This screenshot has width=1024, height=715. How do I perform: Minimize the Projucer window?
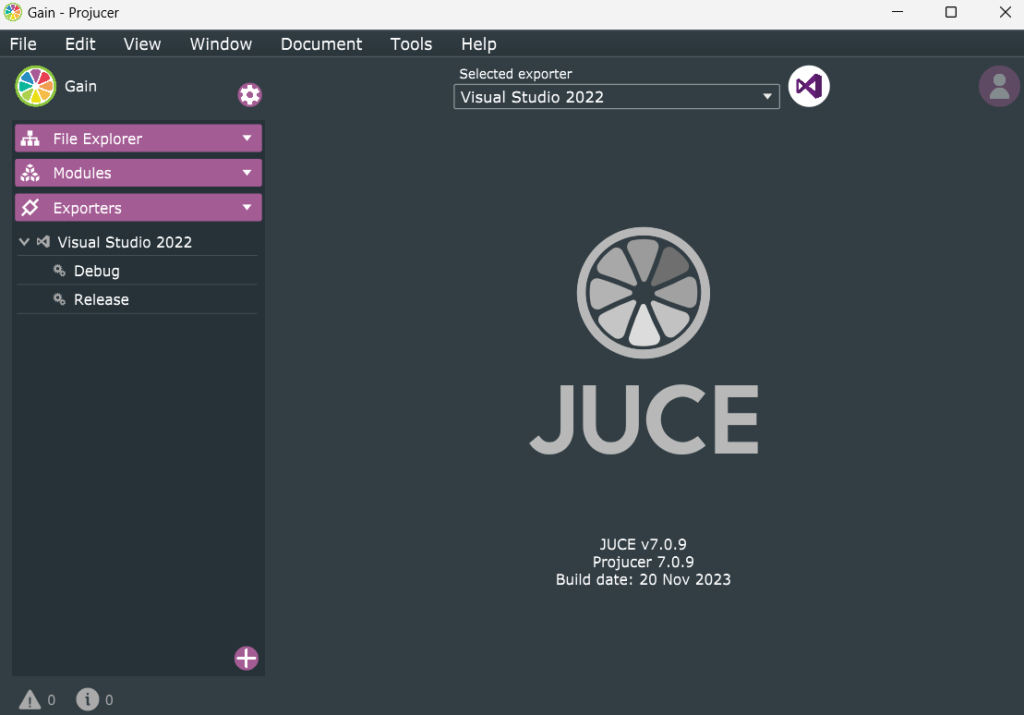click(x=897, y=12)
